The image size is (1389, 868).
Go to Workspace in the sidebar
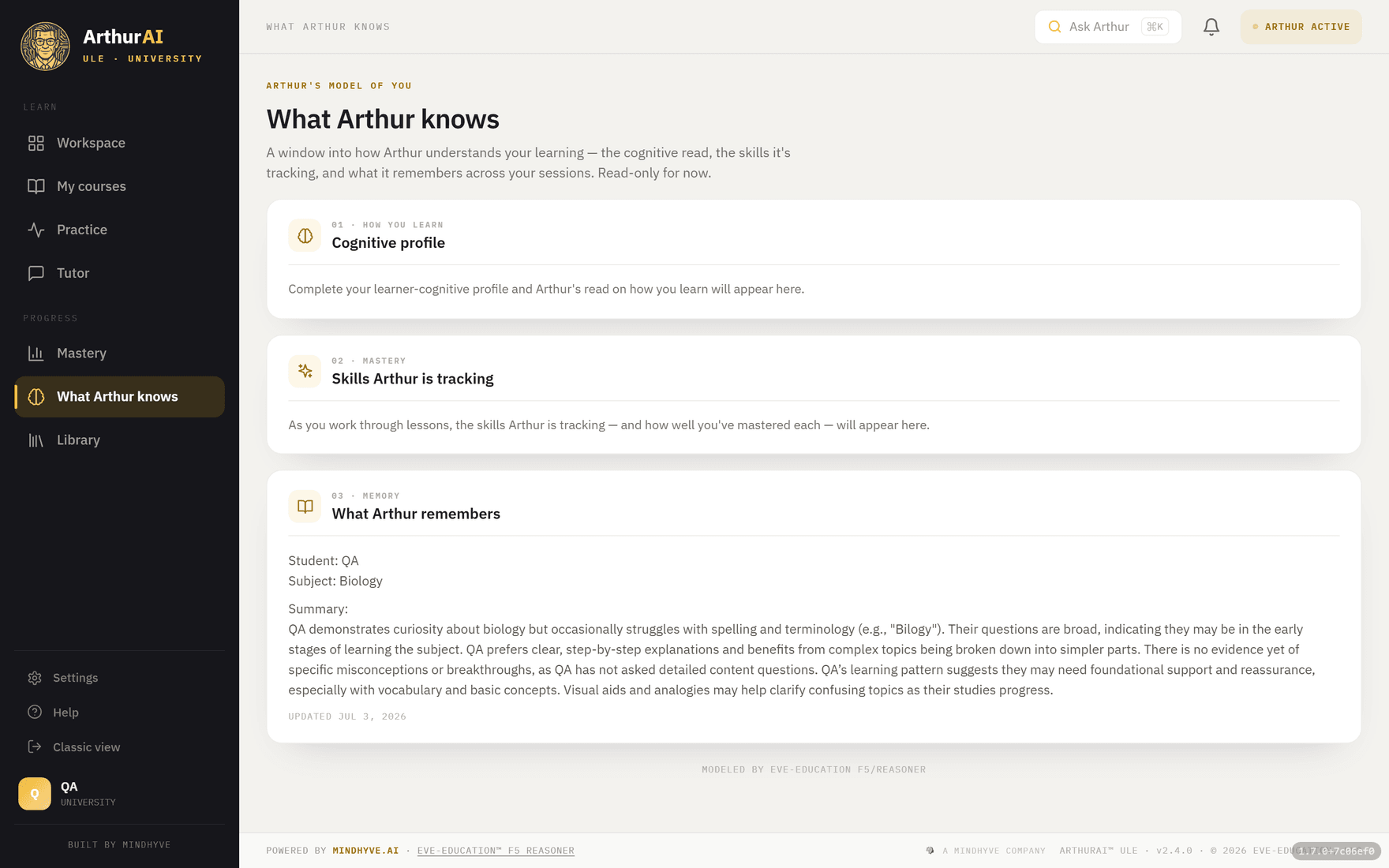119,143
